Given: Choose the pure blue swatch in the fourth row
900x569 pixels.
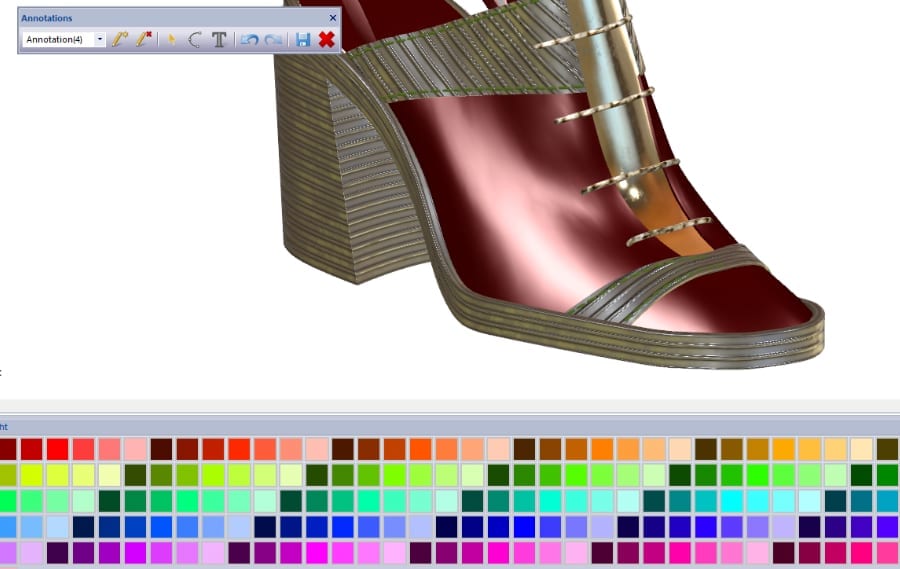Looking at the screenshot, I should (x=525, y=527).
